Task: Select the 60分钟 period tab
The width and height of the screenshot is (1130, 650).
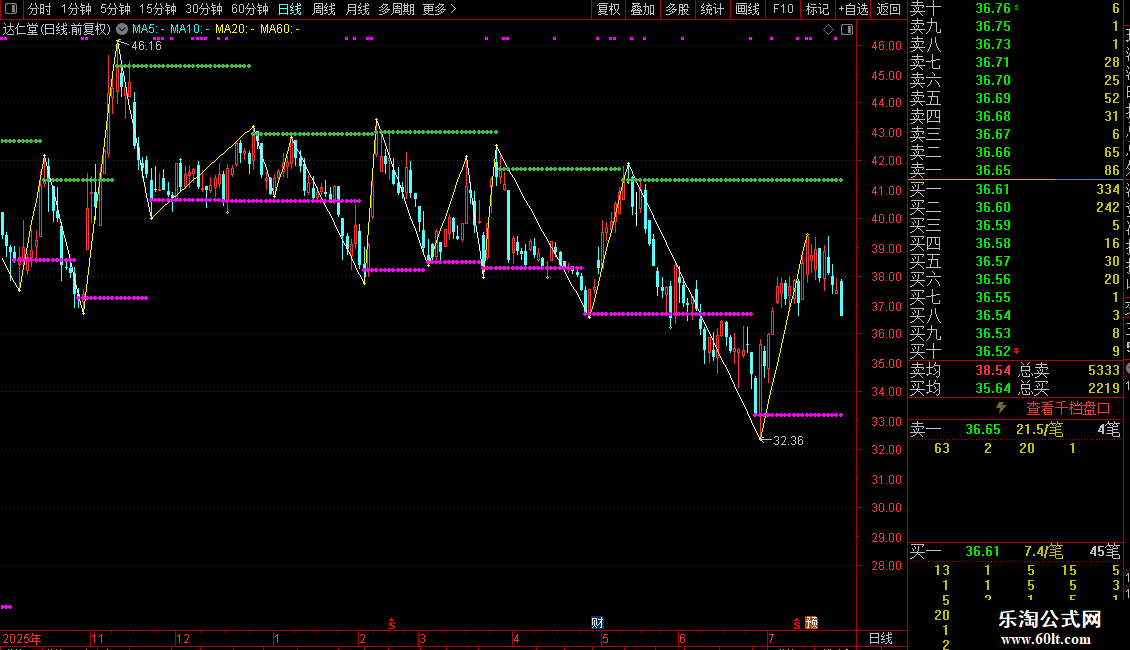Action: click(x=249, y=9)
